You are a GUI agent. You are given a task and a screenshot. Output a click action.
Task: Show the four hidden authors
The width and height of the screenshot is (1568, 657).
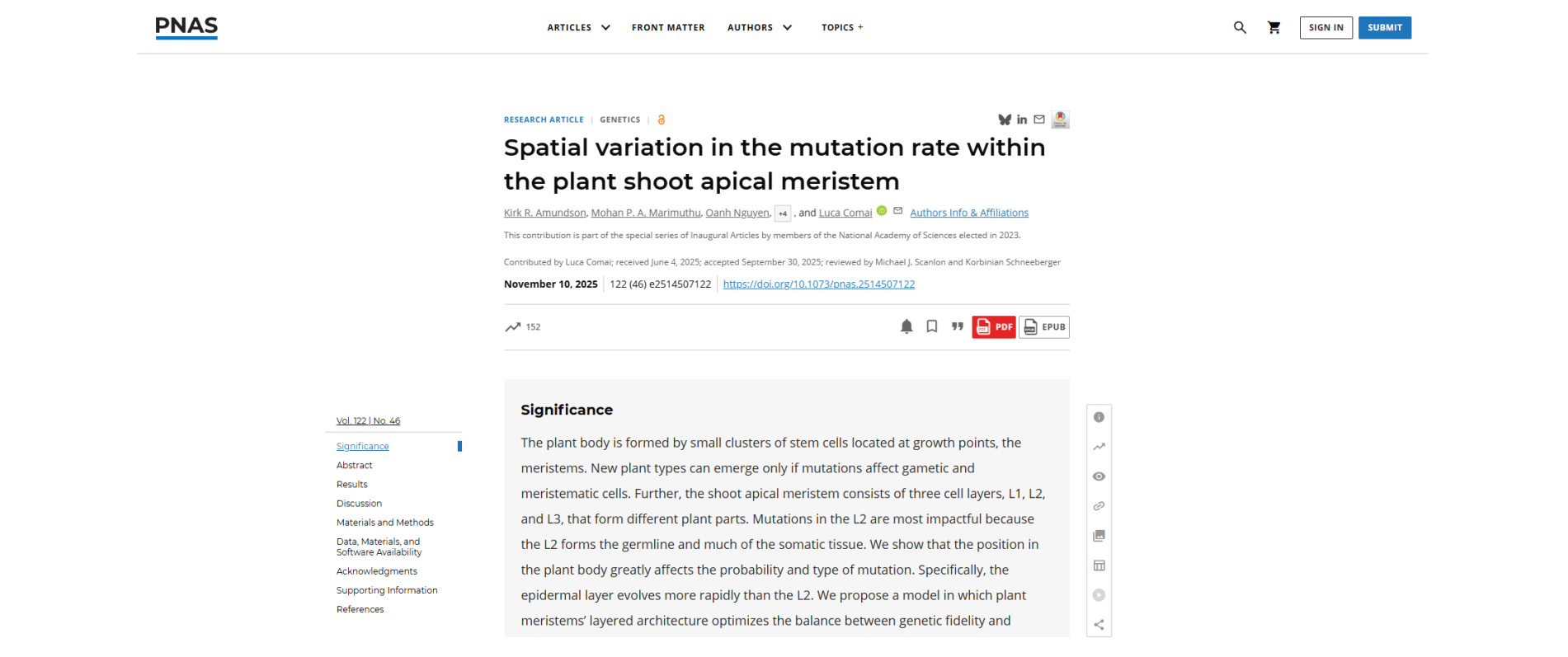(x=783, y=214)
